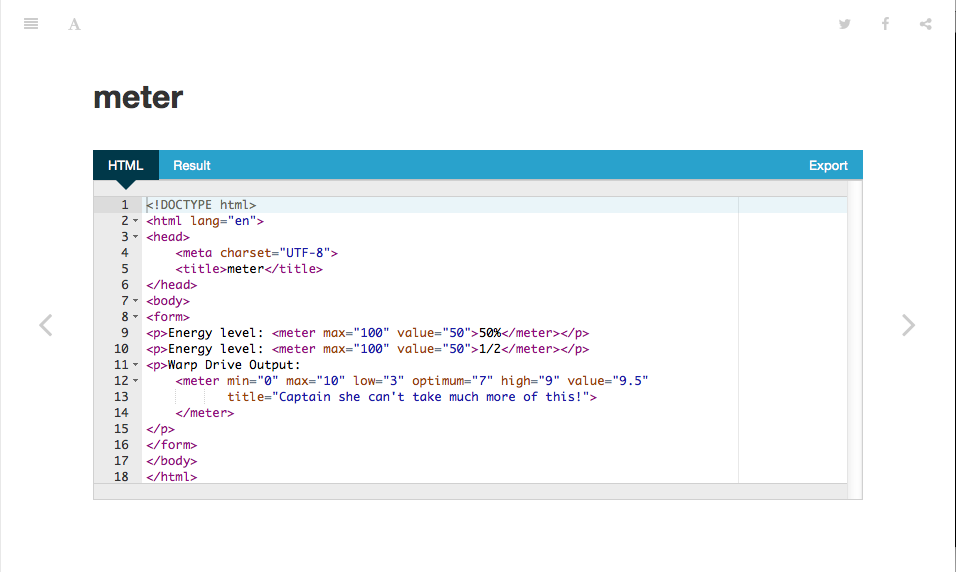The image size is (956, 572).
Task: Select line number 1 in the gutter
Action: pyautogui.click(x=125, y=205)
